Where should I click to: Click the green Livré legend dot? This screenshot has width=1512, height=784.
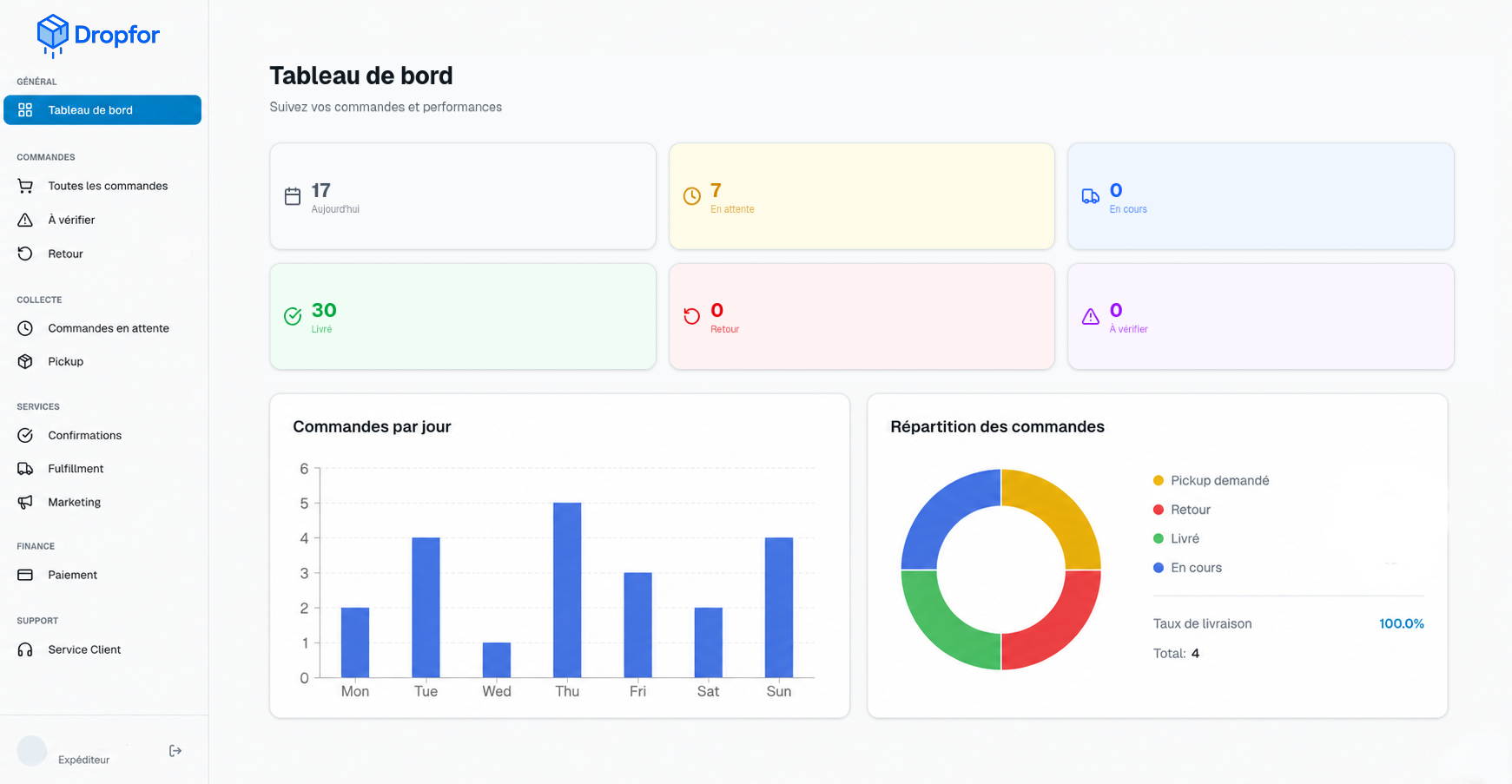coord(1159,538)
